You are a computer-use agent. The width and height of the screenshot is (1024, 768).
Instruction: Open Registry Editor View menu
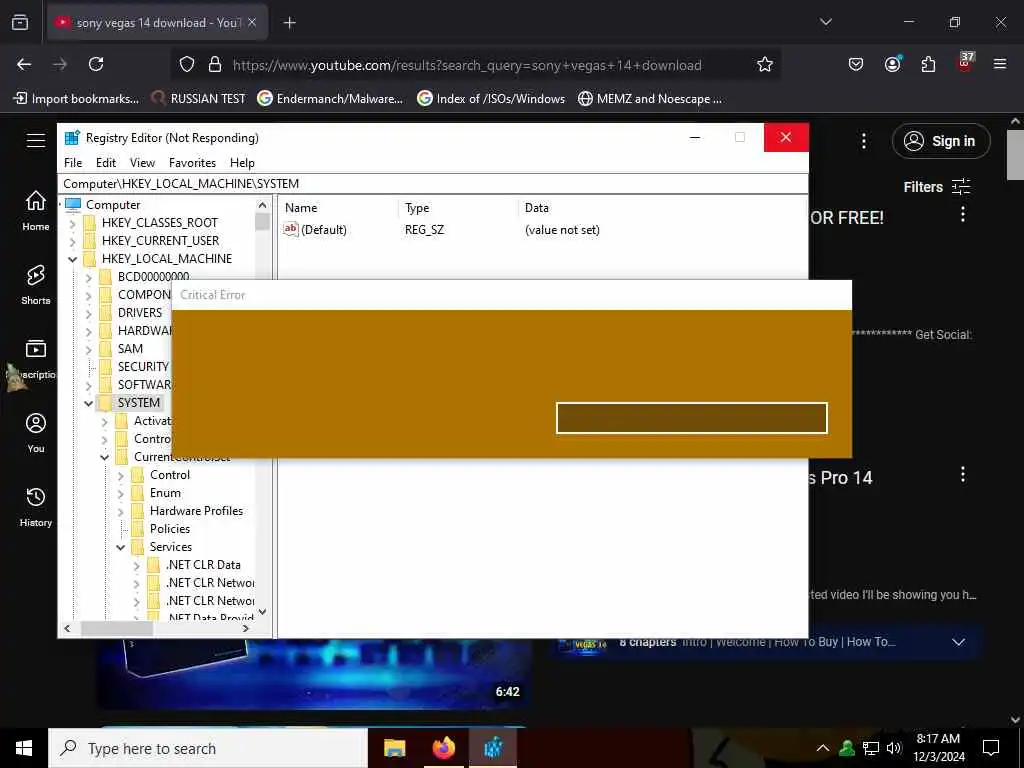click(x=142, y=163)
